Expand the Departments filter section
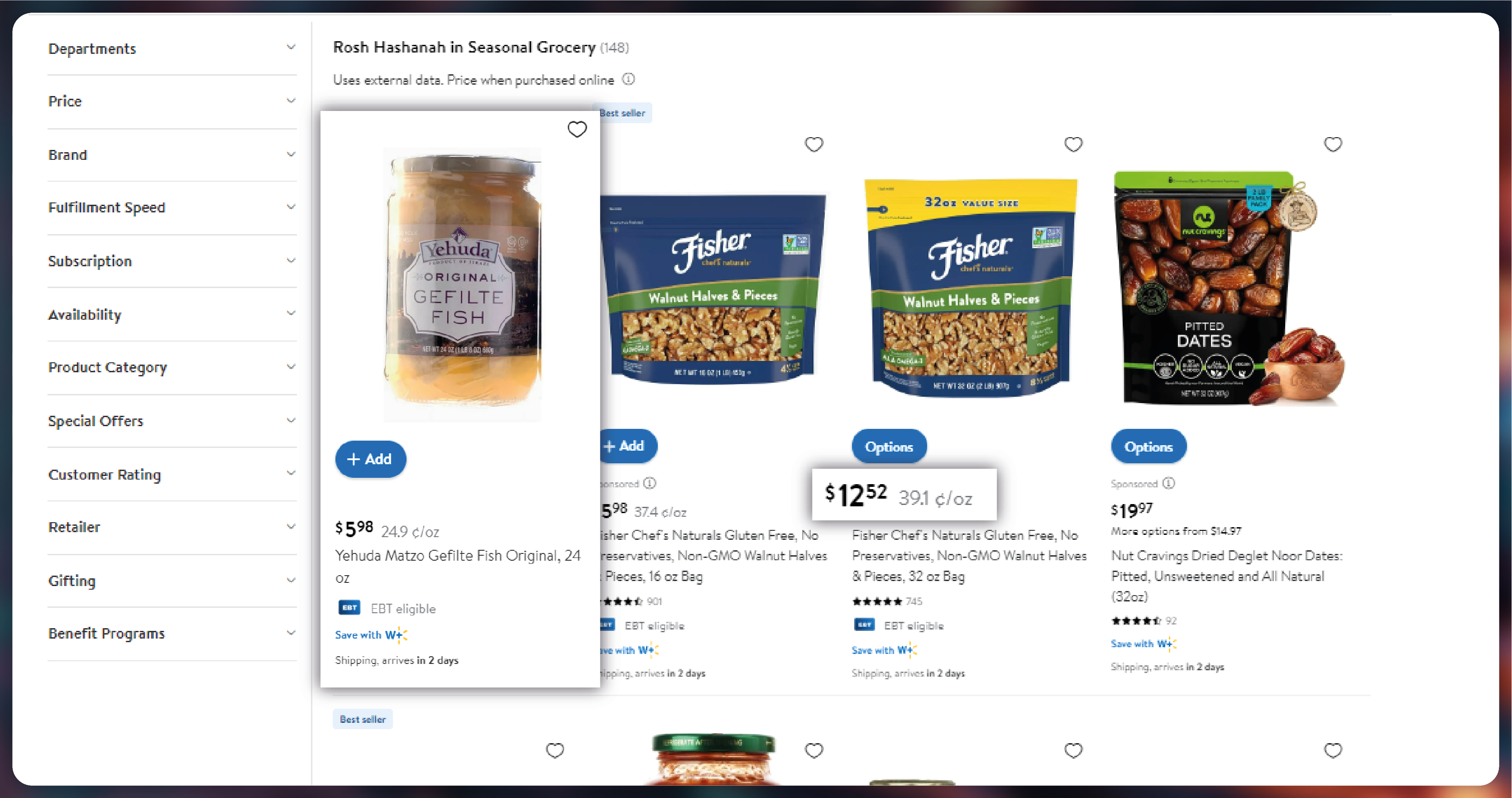 tap(170, 48)
